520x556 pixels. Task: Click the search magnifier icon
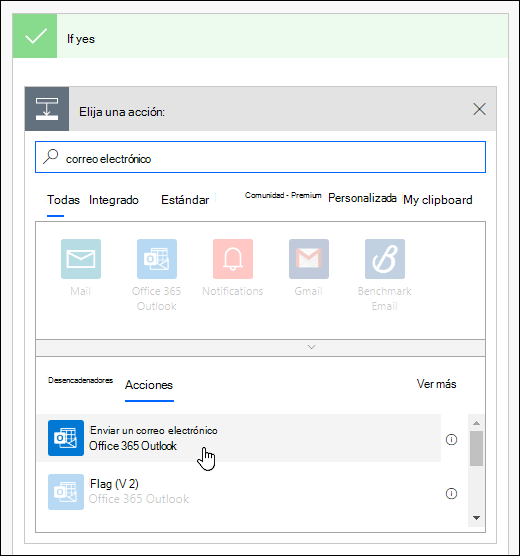[x=51, y=156]
